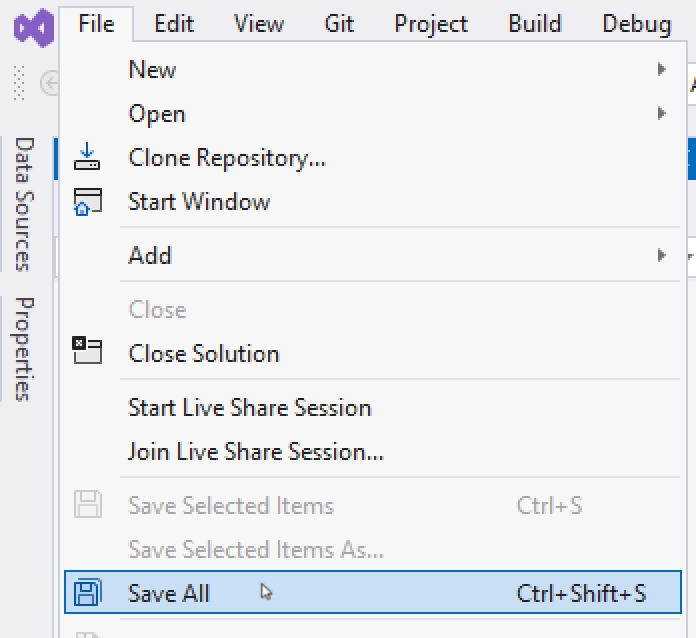Click the navigate backward arrow icon

click(x=50, y=83)
